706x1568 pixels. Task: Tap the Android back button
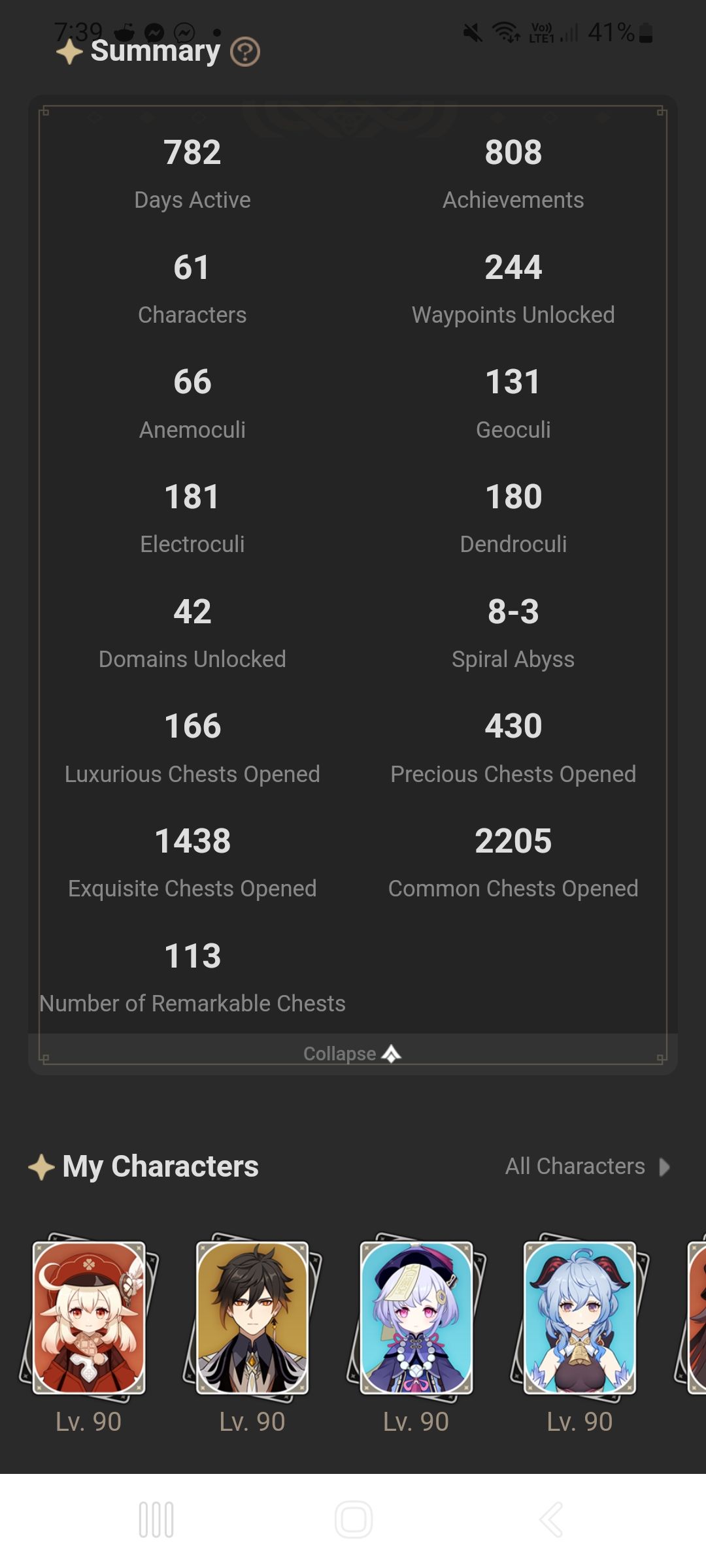click(x=550, y=1520)
